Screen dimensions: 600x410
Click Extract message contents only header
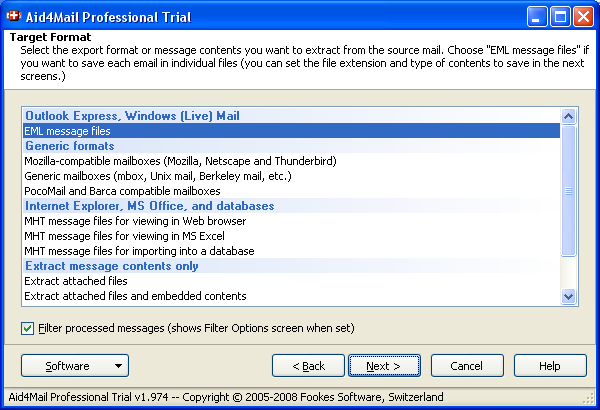point(292,266)
